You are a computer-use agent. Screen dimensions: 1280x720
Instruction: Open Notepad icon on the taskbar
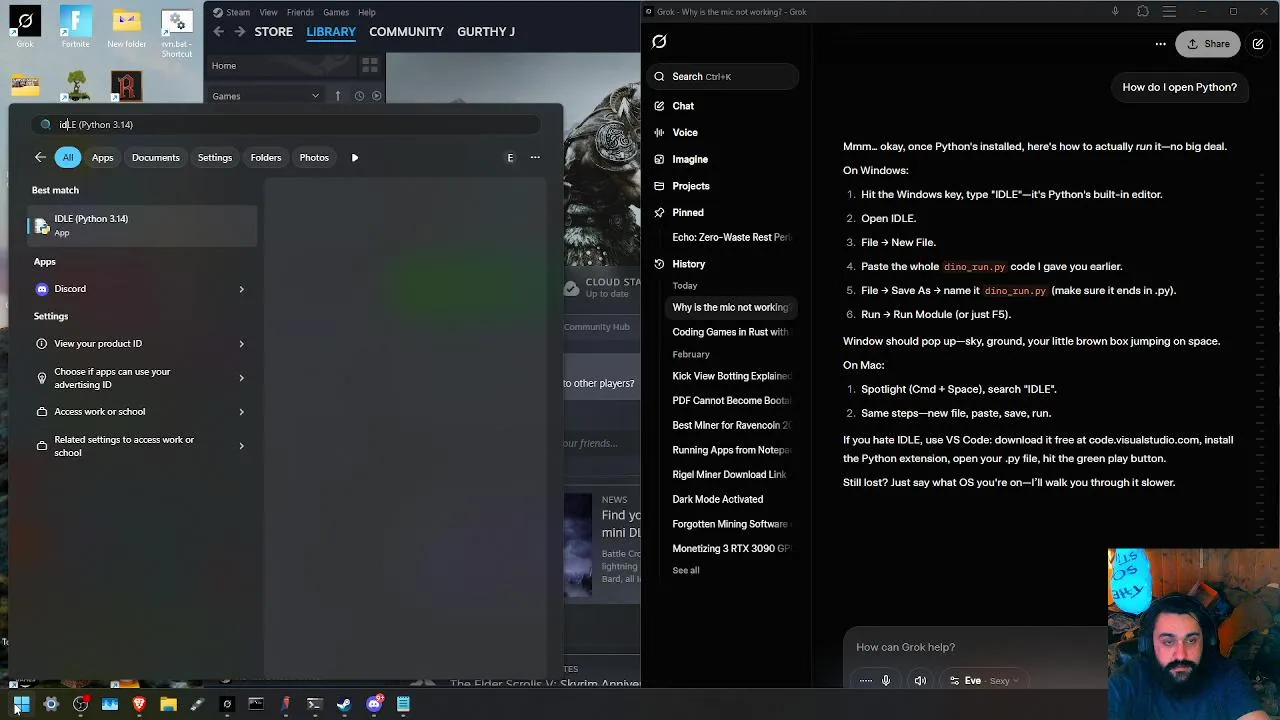[x=403, y=704]
